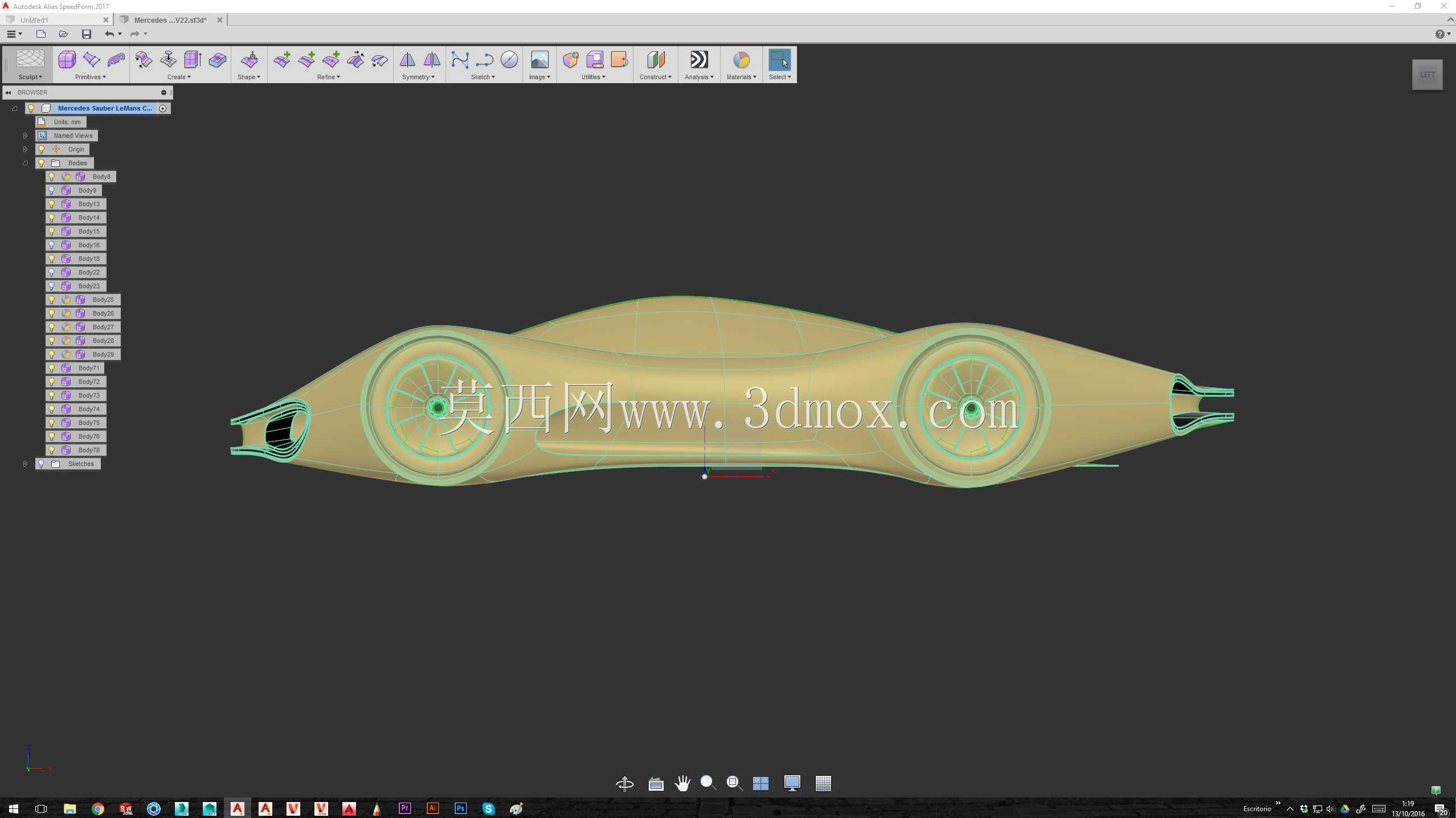Toggle visibility of Body16

[x=52, y=245]
